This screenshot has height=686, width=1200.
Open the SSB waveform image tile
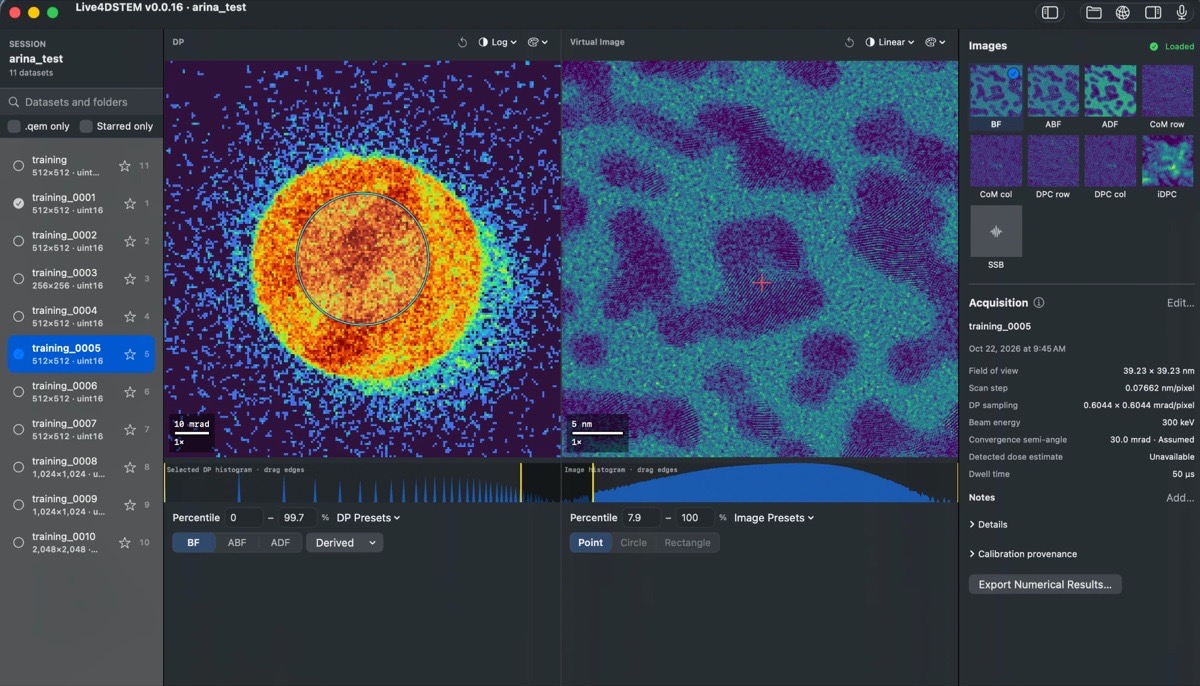pyautogui.click(x=996, y=231)
